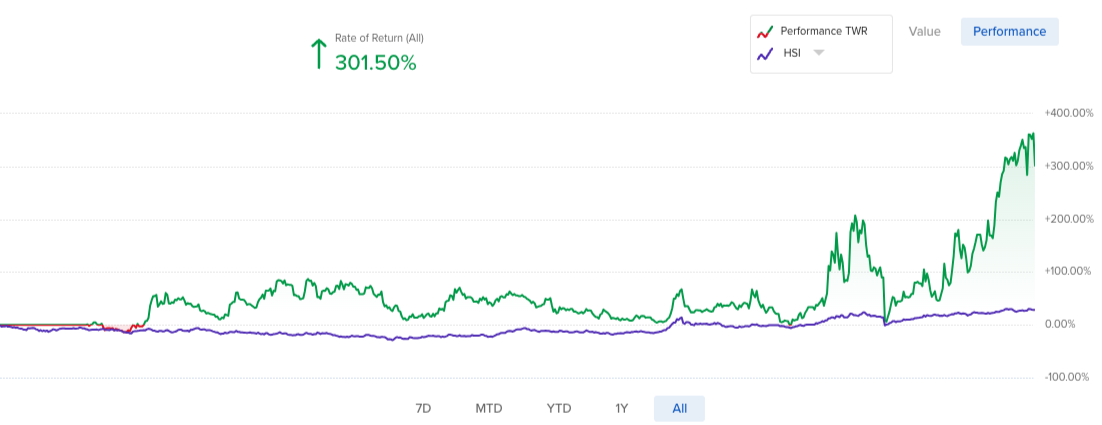
Task: Select the All time range
Action: (679, 408)
